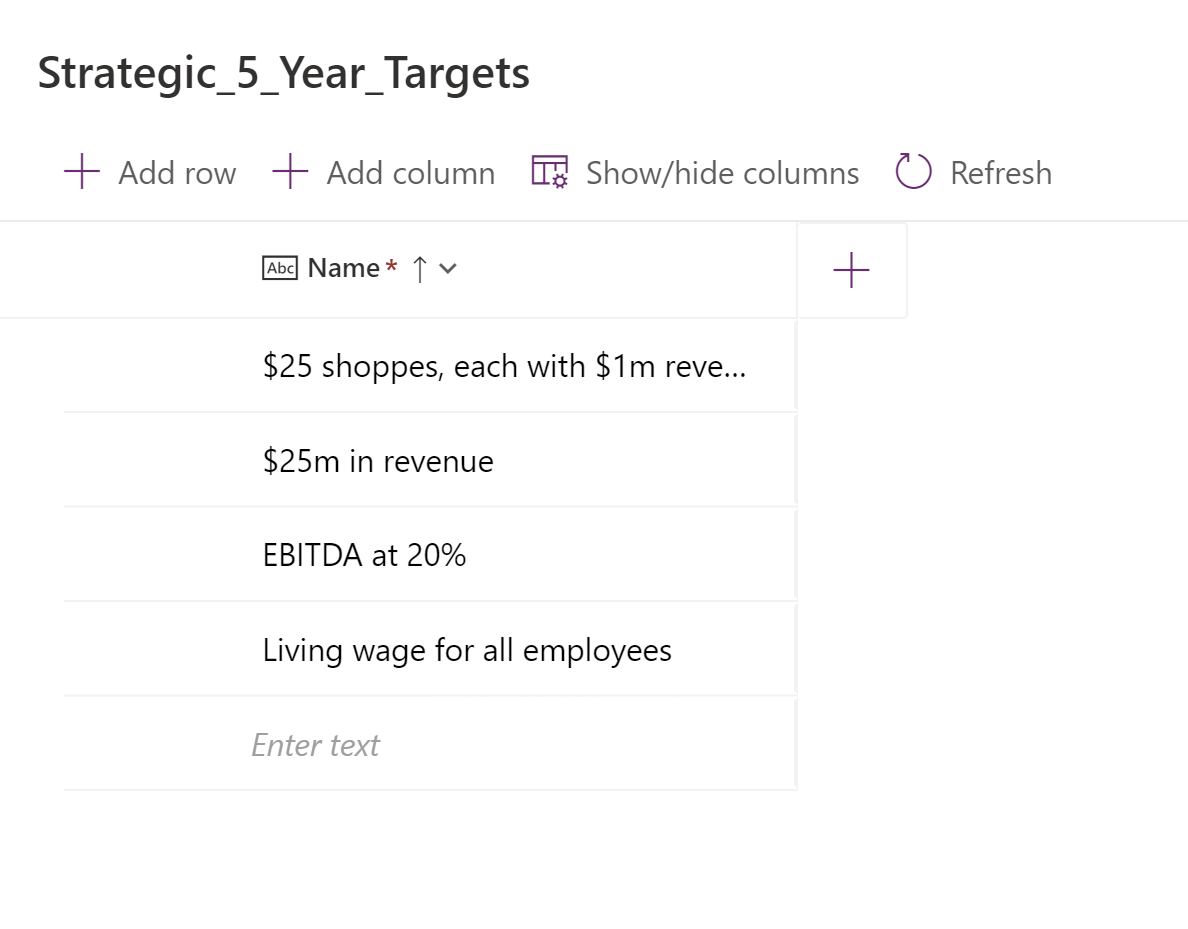Click the red required asterisk beside Name

(392, 266)
